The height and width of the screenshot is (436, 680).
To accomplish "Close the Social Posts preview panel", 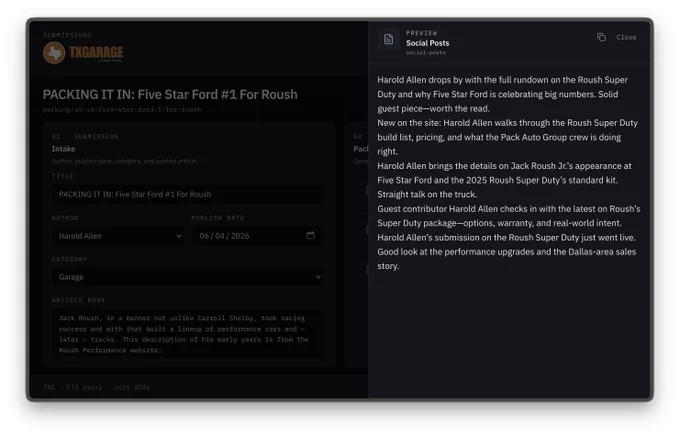I will [626, 37].
